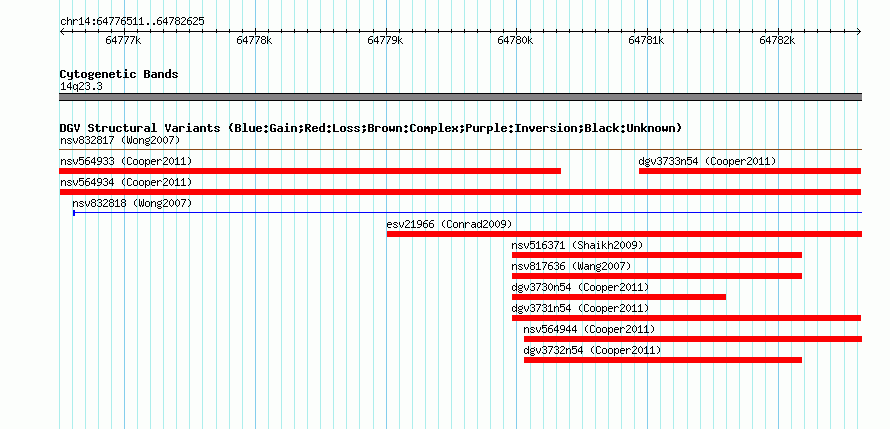Click the nsv564944 red loss bar

[692, 339]
